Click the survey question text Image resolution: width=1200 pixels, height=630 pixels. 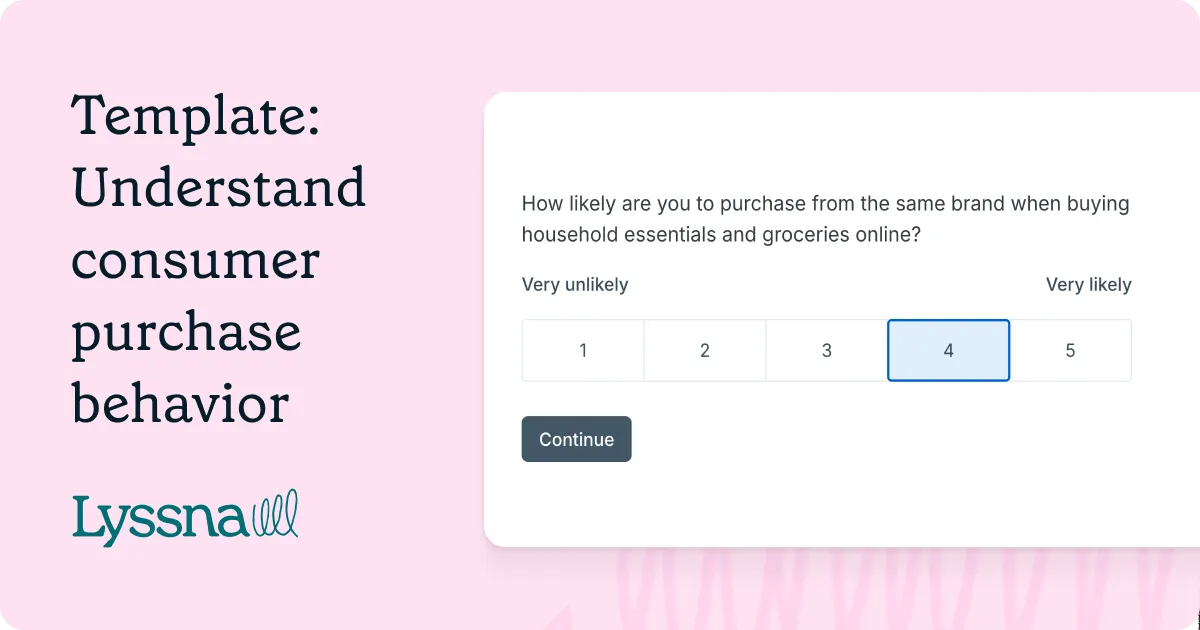tap(825, 219)
